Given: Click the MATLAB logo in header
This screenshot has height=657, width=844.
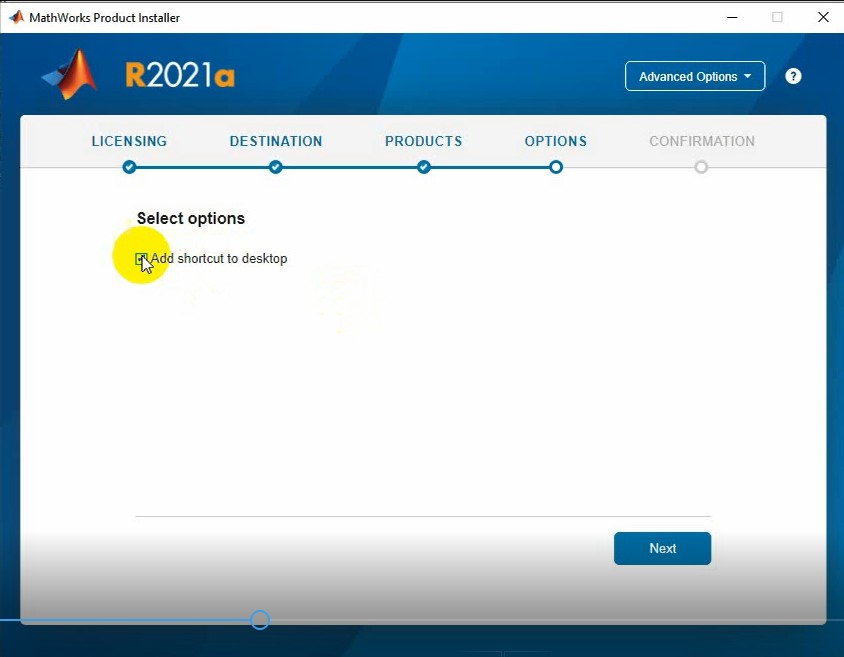Looking at the screenshot, I should click(71, 75).
